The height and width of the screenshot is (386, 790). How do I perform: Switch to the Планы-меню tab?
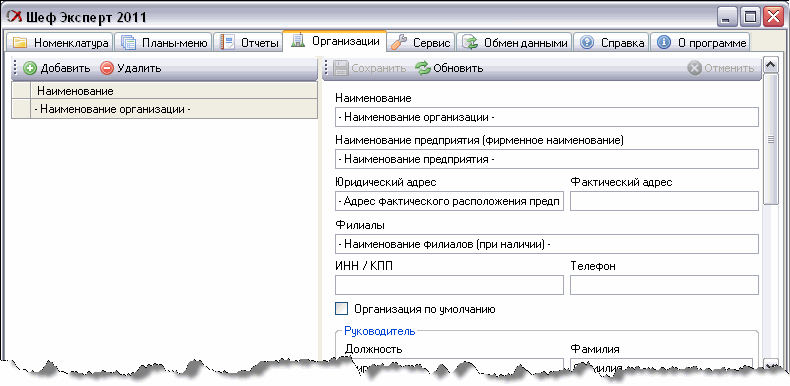coord(164,43)
